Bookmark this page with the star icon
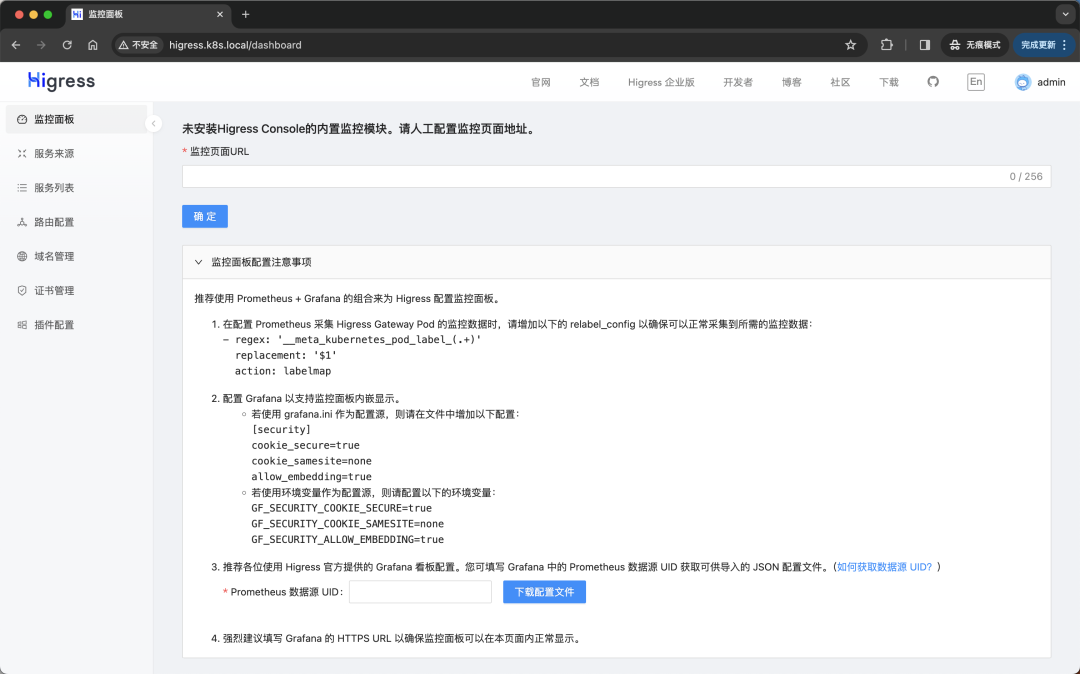 point(851,45)
